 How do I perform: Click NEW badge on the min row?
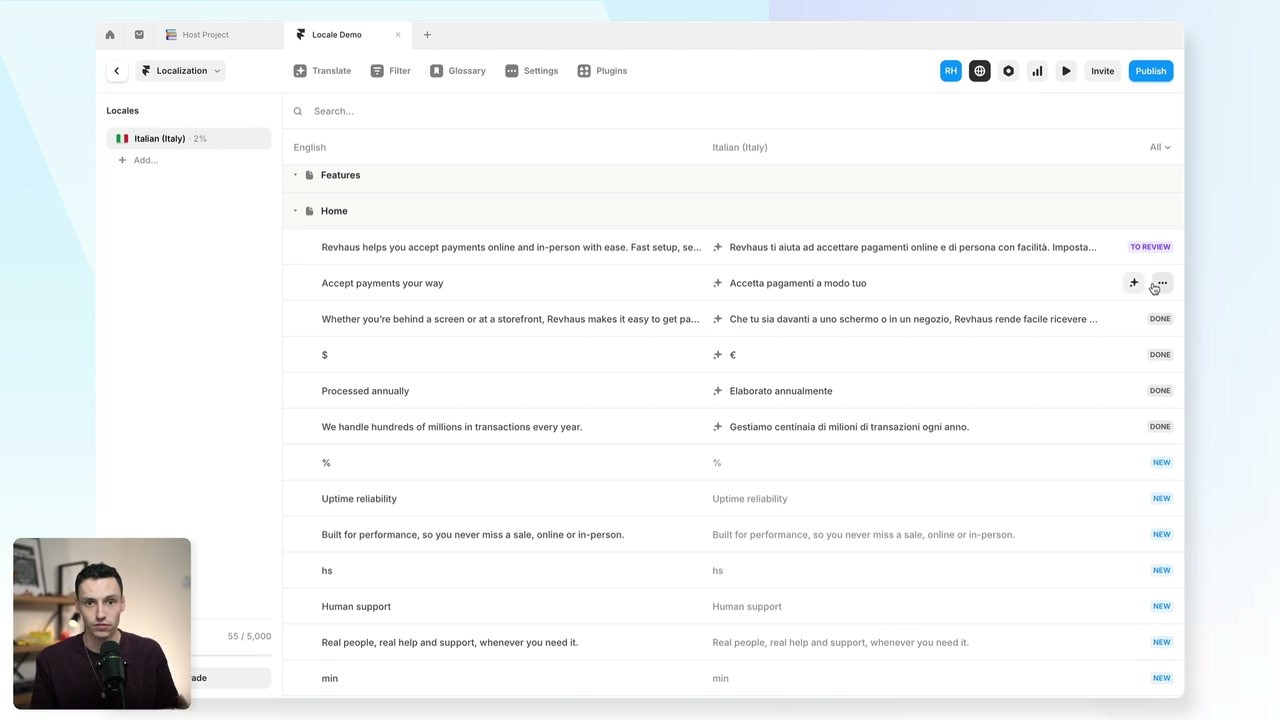click(x=1161, y=679)
